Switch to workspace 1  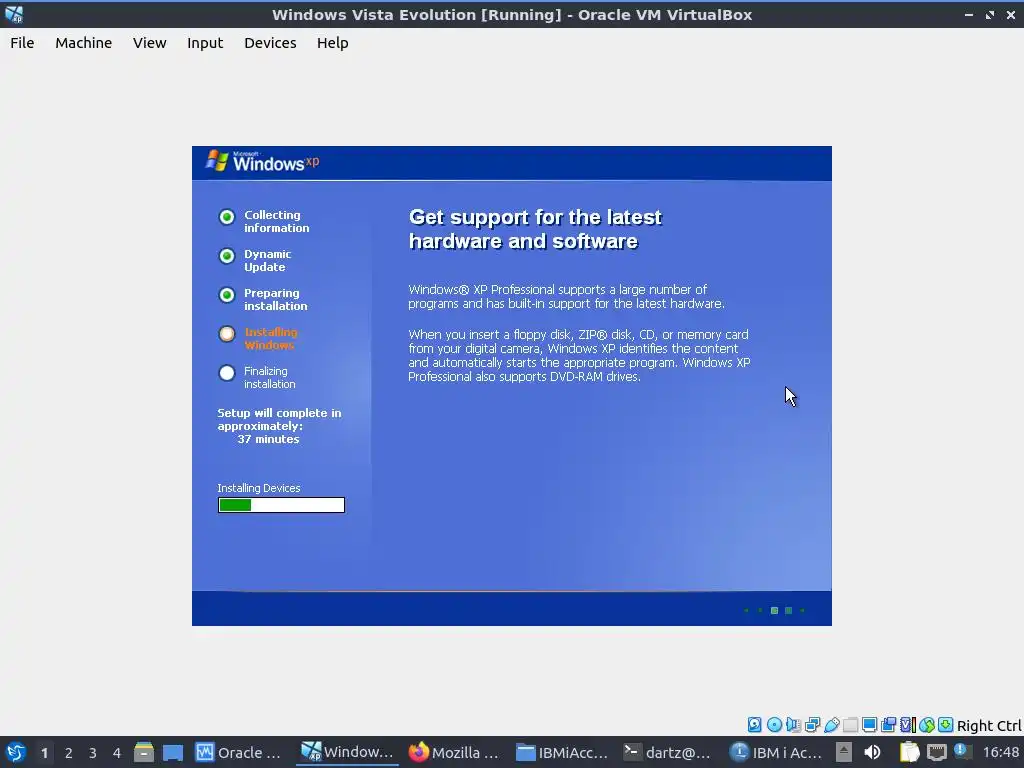pyautogui.click(x=44, y=753)
